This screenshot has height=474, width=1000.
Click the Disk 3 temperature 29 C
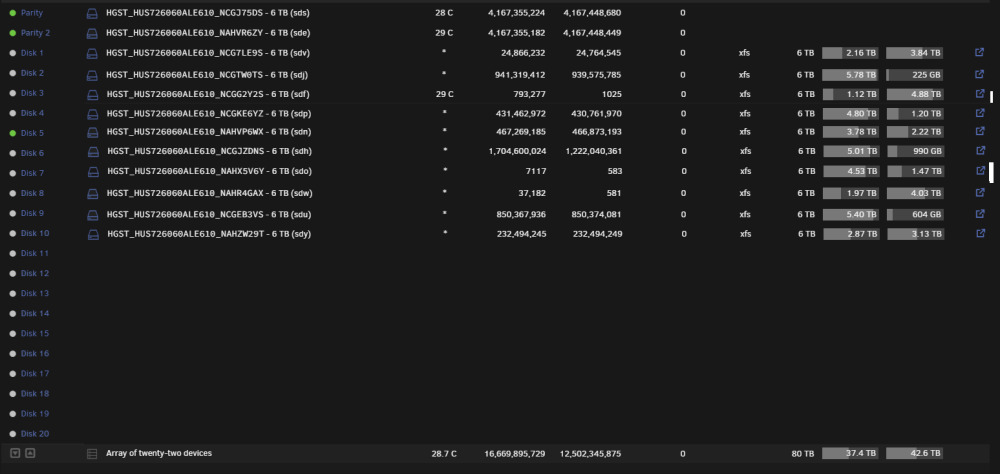(445, 94)
